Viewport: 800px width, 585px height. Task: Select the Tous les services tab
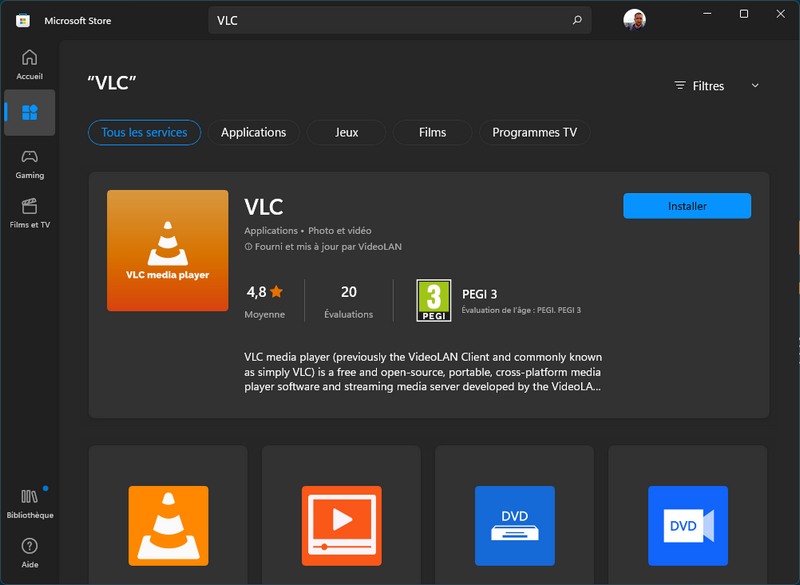(x=144, y=133)
